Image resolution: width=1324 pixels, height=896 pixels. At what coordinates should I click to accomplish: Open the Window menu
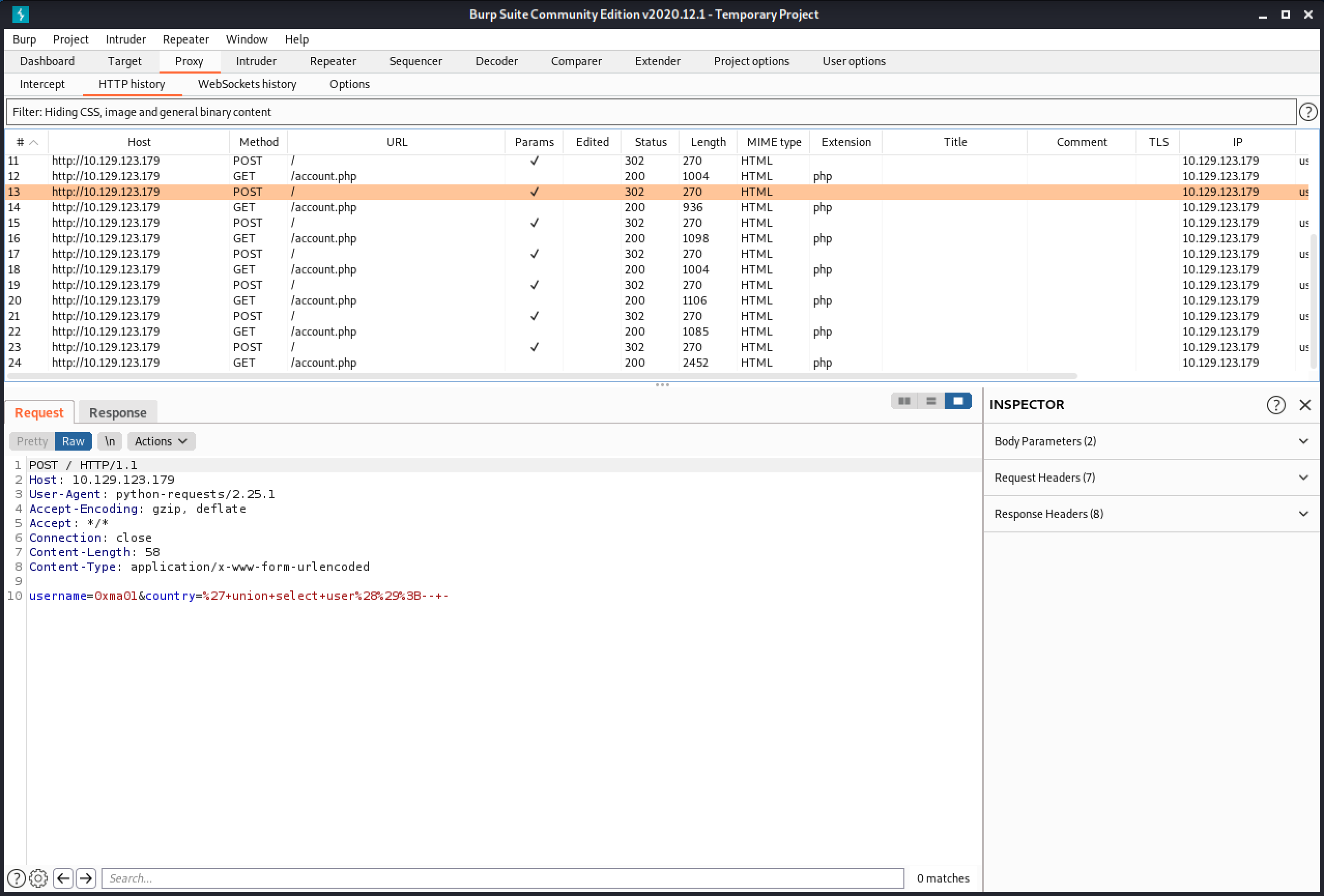pyautogui.click(x=247, y=39)
